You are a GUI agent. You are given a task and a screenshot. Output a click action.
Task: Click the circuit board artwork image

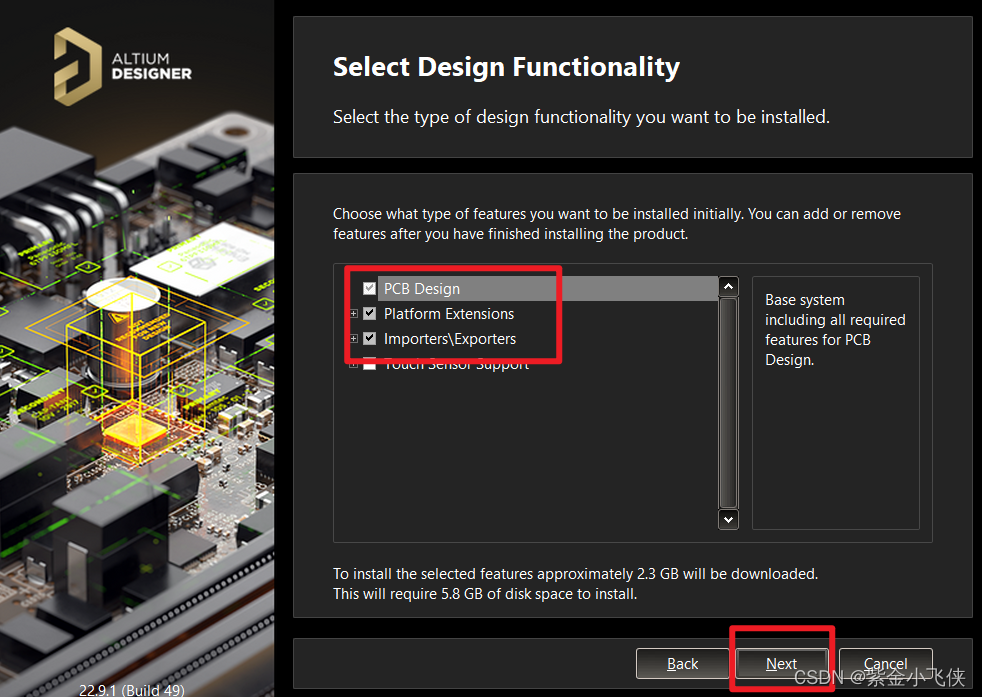tap(136, 400)
